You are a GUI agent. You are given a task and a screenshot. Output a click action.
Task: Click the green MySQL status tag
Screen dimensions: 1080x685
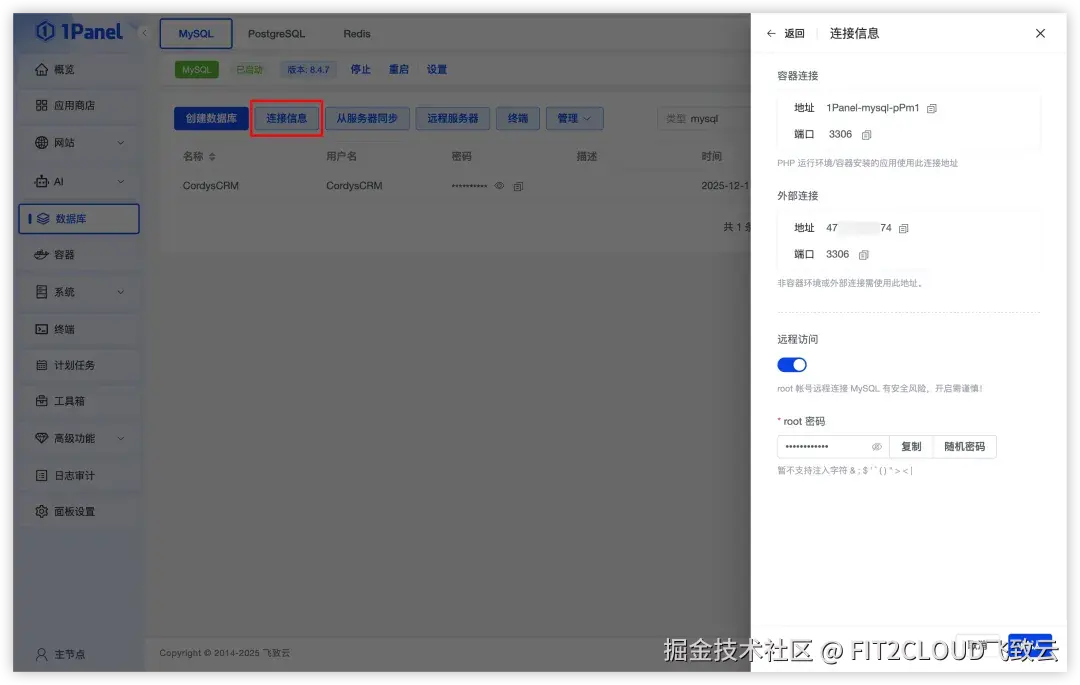pos(196,70)
